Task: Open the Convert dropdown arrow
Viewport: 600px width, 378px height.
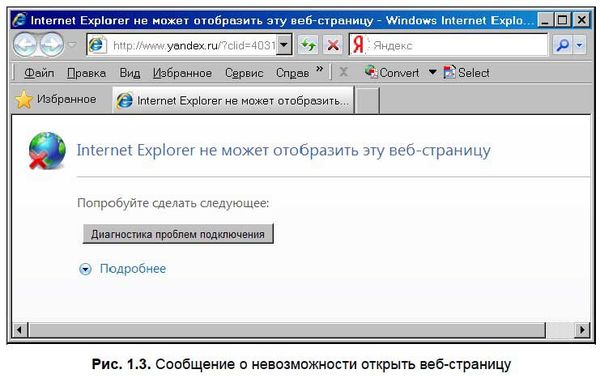Action: (432, 72)
